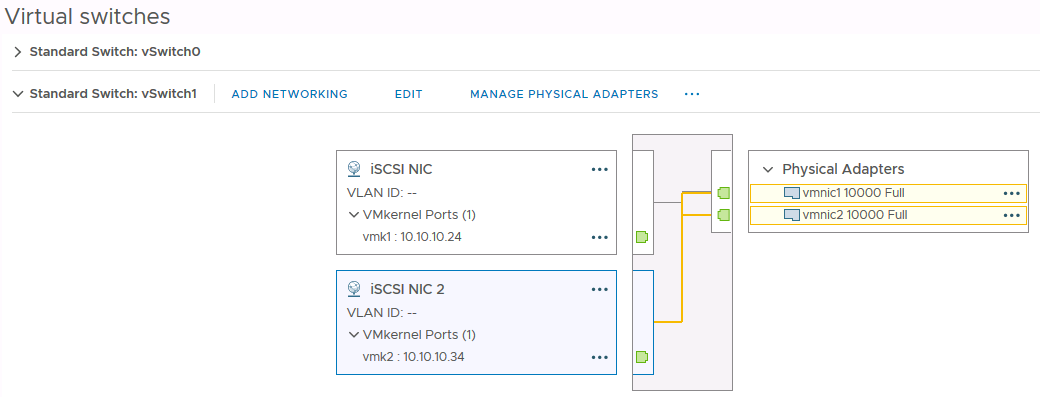Select the vmnic2 10000 Full adapter row
Screen dimensions: 1040x397
tap(888, 215)
